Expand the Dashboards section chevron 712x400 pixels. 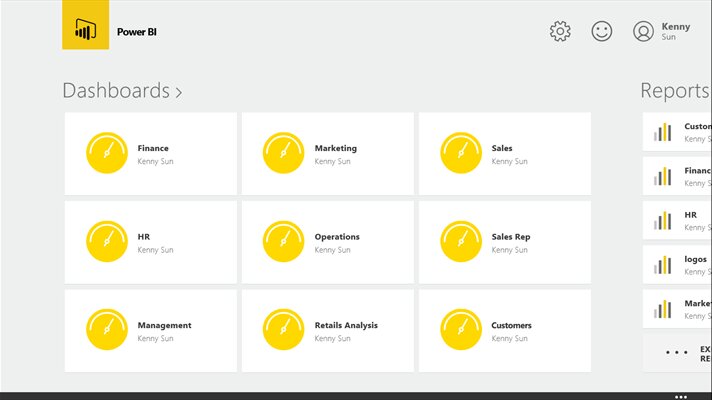tap(179, 92)
